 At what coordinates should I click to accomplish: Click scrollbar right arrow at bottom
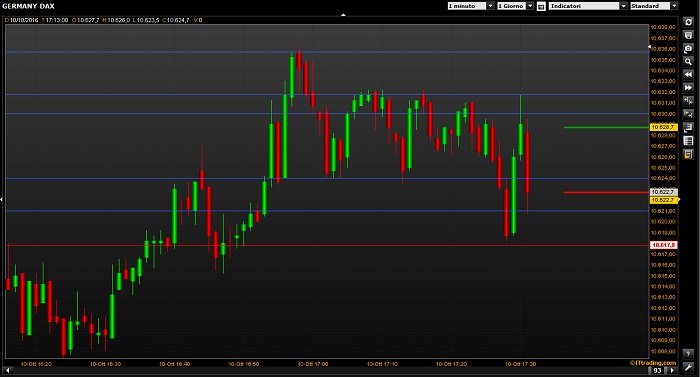click(x=672, y=370)
